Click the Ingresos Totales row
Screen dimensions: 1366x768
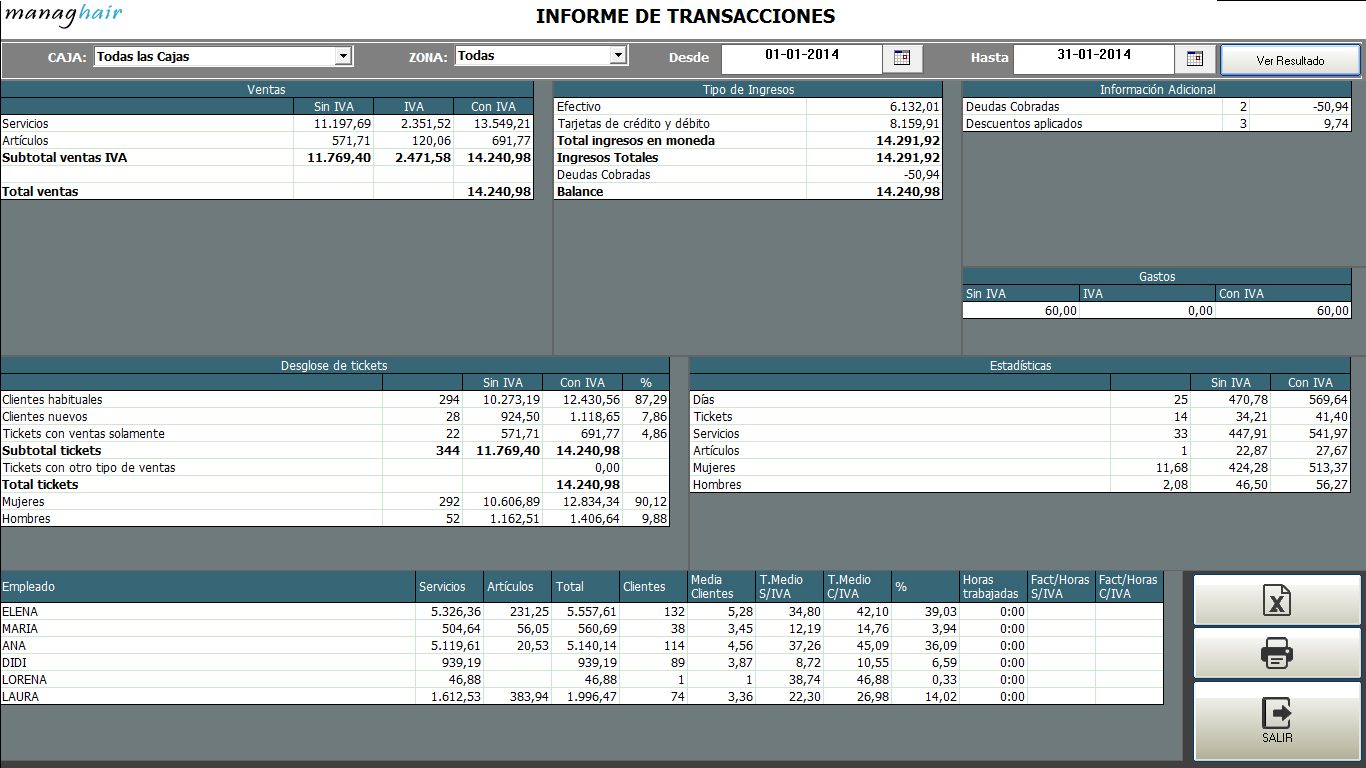pos(748,157)
